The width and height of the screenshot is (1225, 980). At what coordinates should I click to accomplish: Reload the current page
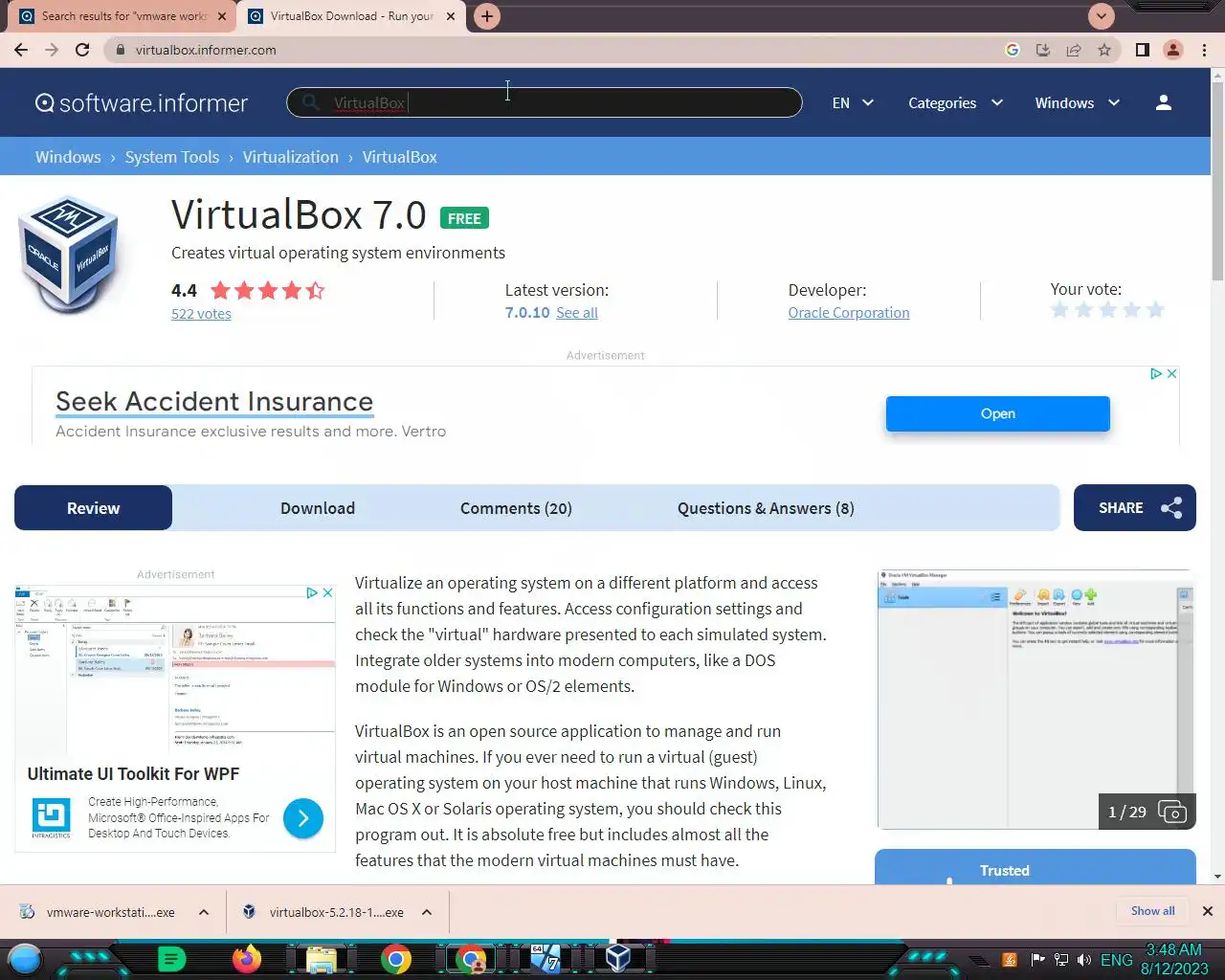(x=82, y=50)
